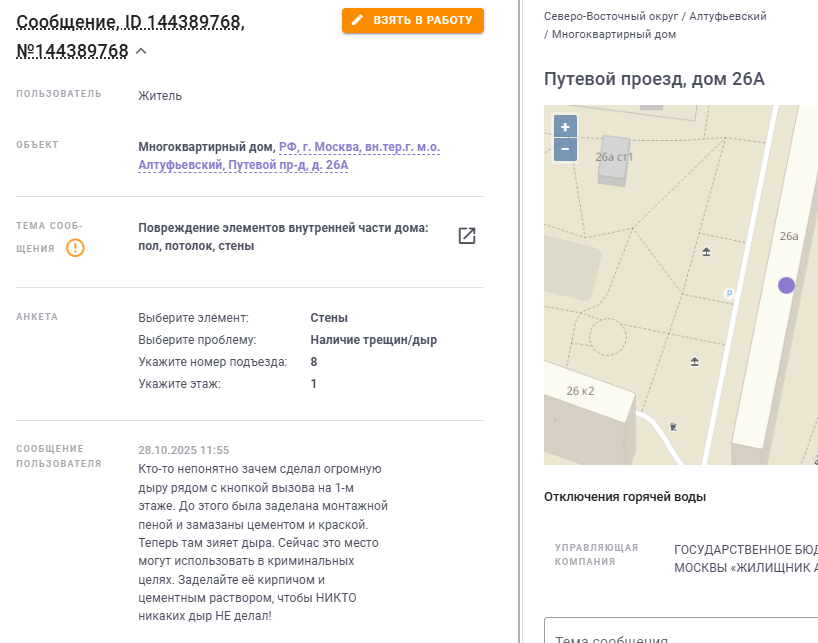The height and width of the screenshot is (643, 818).
Task: Click the "Взять в работу" button
Action: point(412,20)
